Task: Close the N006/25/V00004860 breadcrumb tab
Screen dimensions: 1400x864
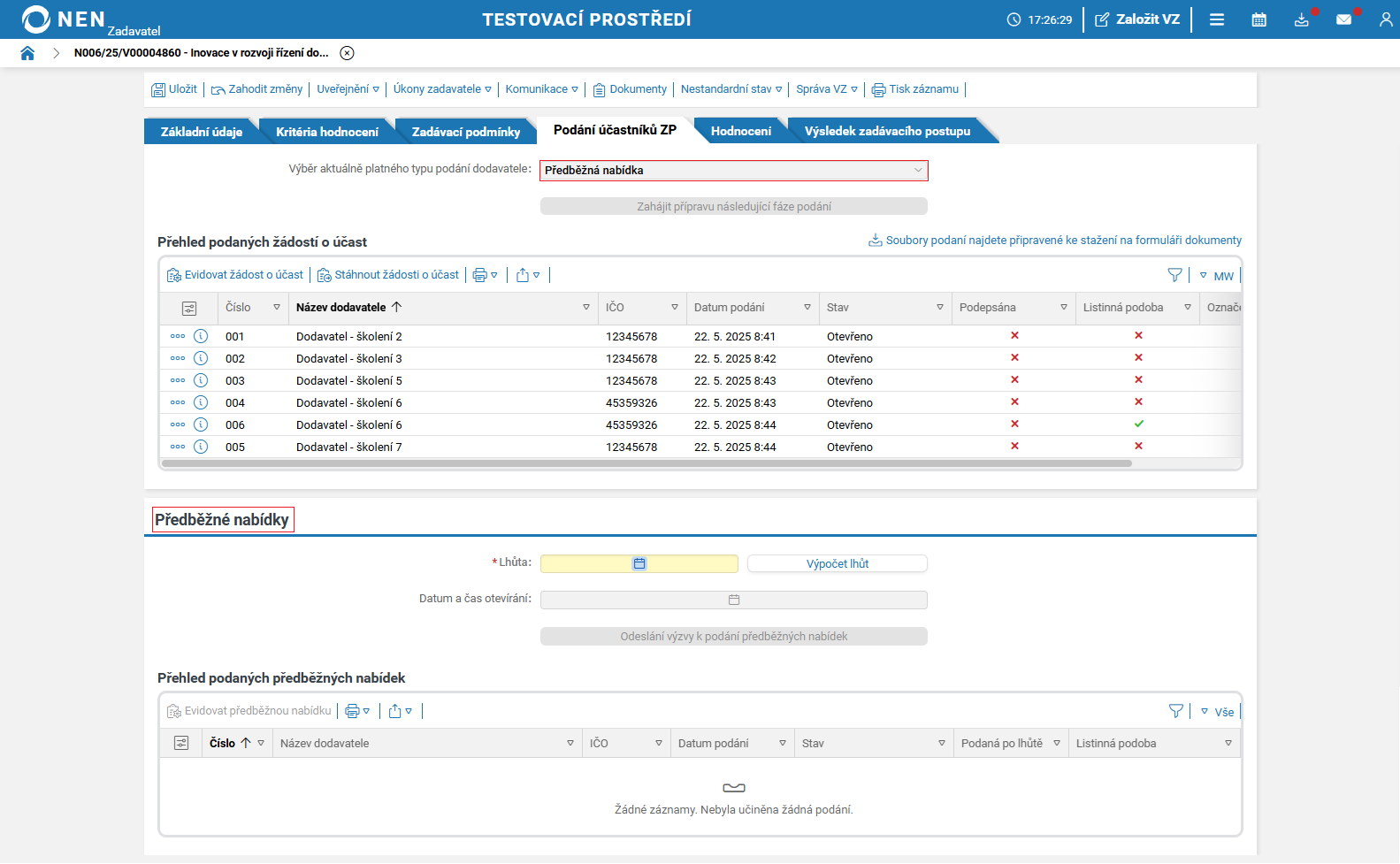Action: 348,53
